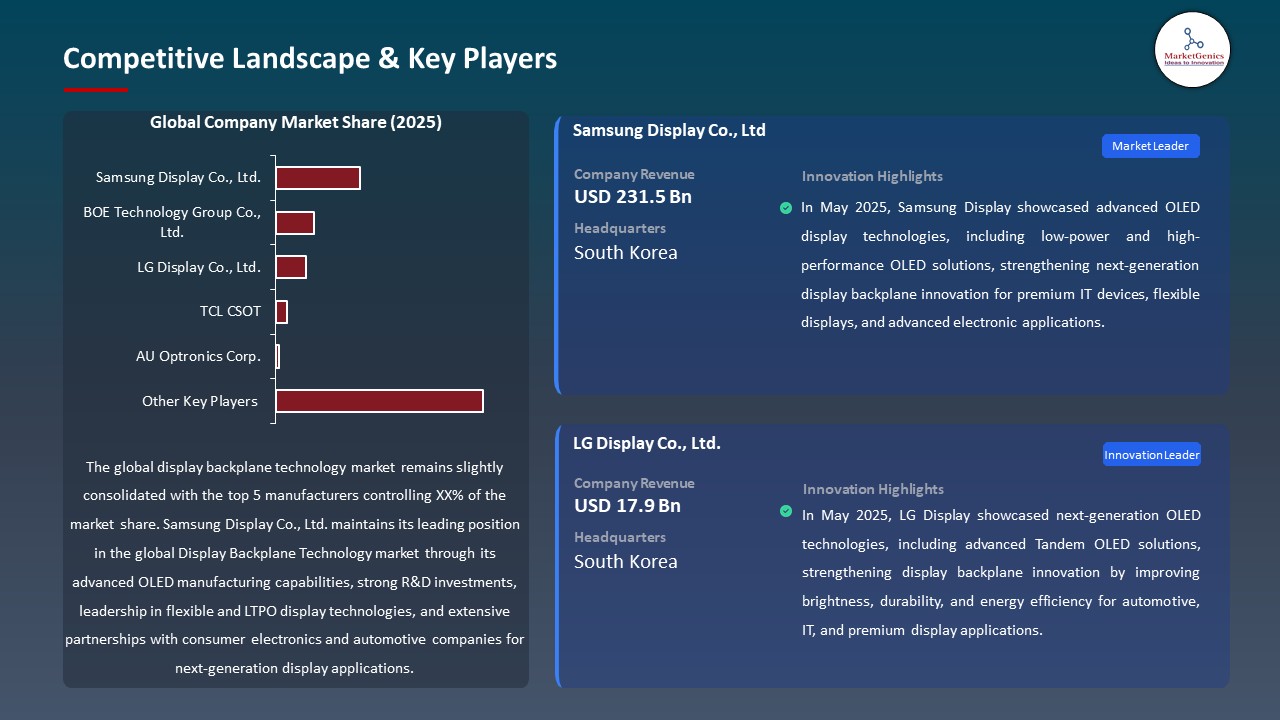Click the USD 17.9 Bn revenue value
Image resolution: width=1280 pixels, height=720 pixels.
(627, 506)
